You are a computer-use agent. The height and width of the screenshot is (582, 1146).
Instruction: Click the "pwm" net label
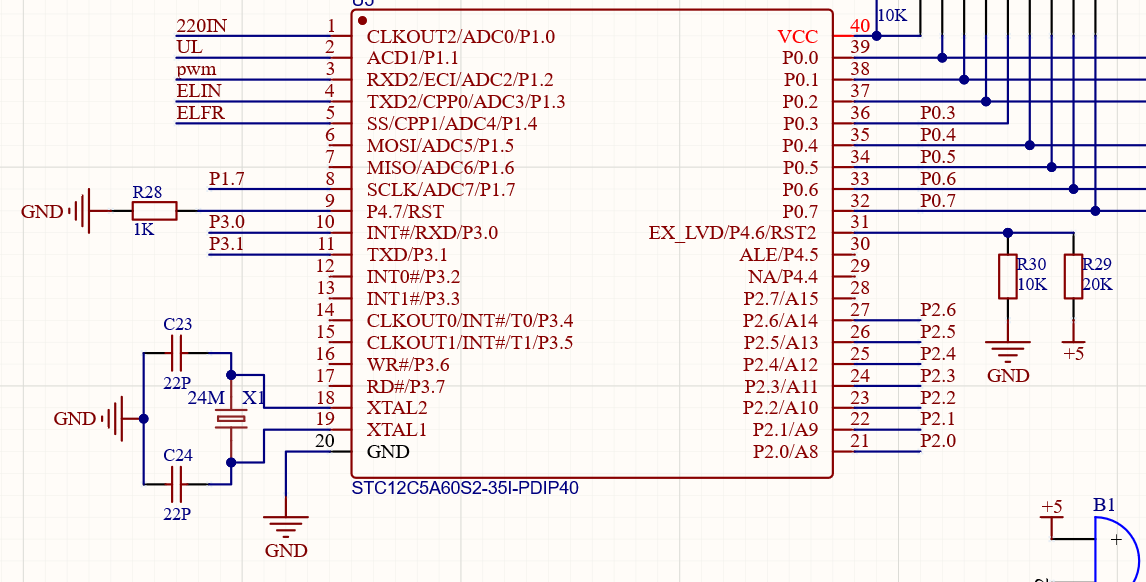click(196, 70)
